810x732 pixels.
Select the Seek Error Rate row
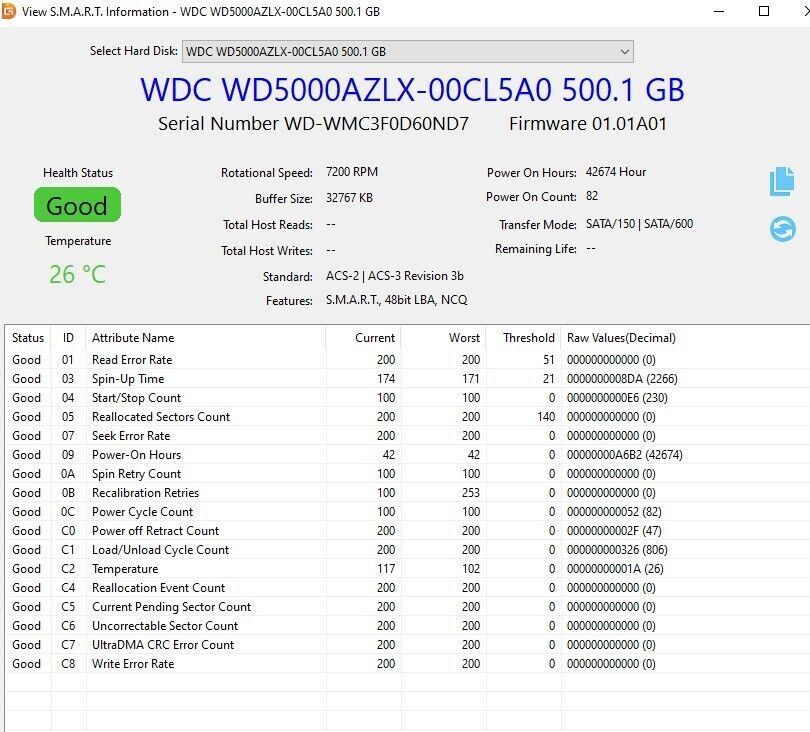(407, 436)
